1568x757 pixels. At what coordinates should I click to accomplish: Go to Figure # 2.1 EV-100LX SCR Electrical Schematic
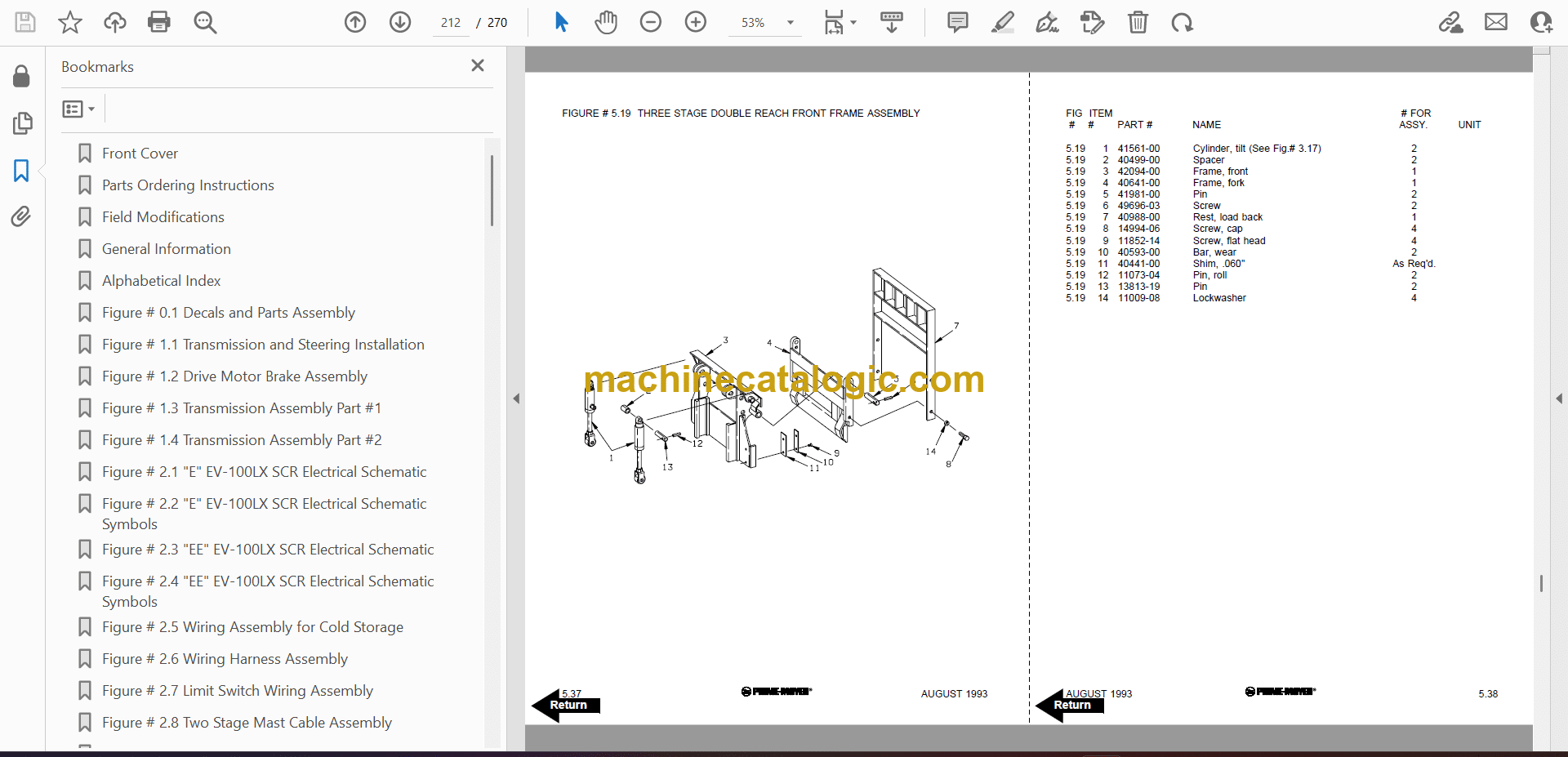pos(264,472)
